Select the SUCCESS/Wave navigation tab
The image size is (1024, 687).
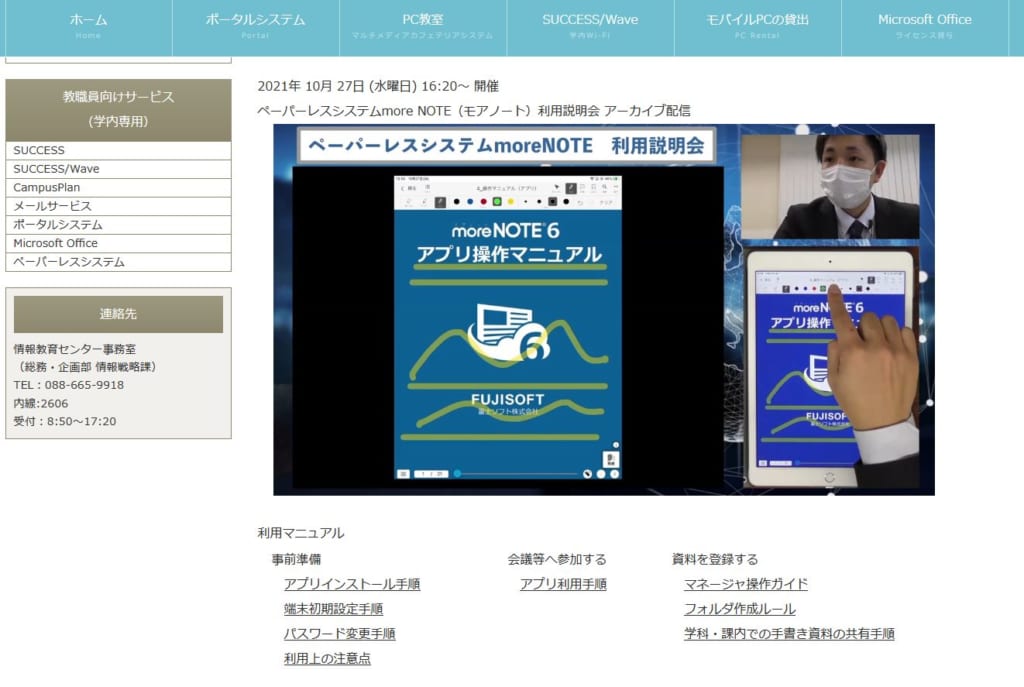tap(590, 27)
